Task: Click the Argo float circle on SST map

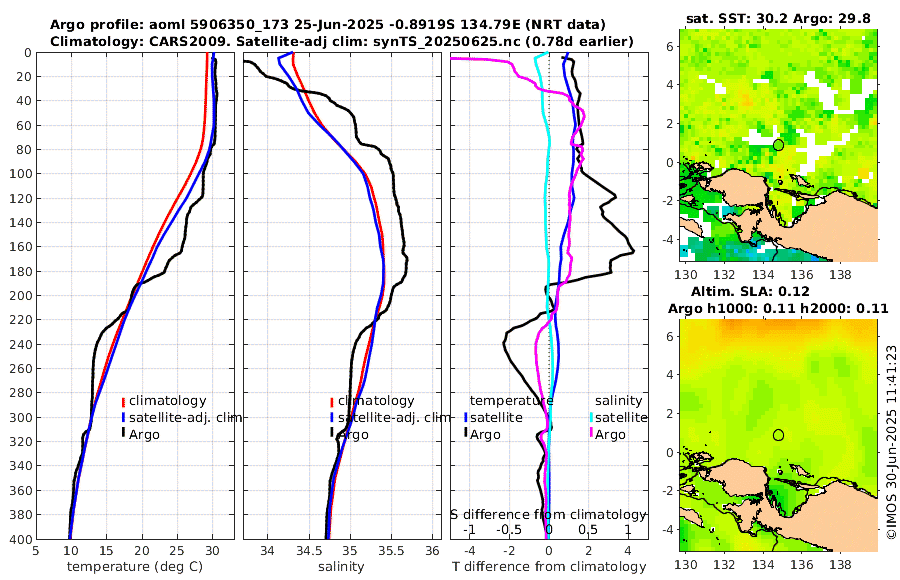Action: pos(778,145)
